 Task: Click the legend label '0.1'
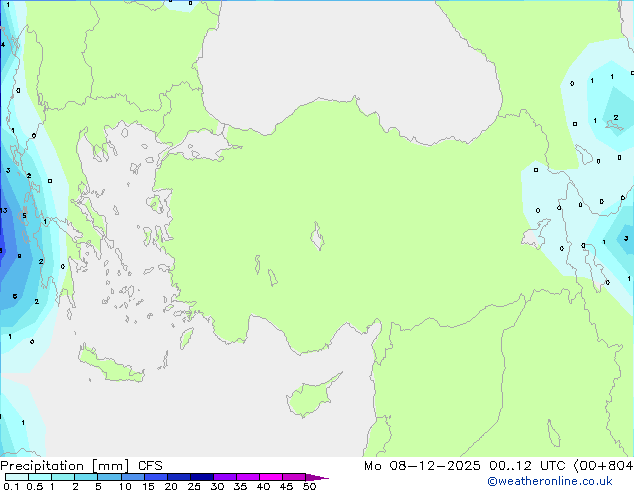click(11, 486)
